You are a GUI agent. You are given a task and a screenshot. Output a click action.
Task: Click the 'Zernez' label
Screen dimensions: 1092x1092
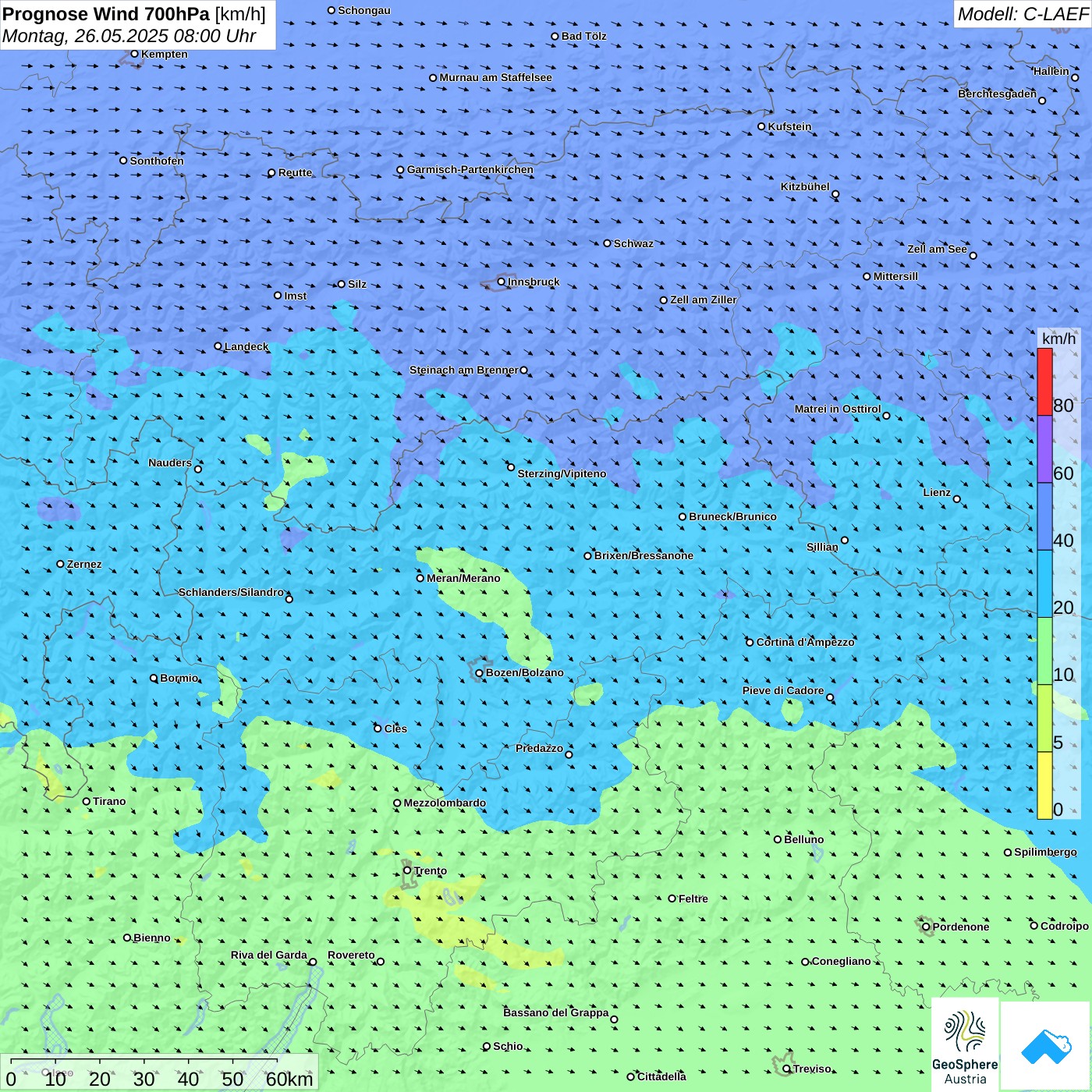click(x=84, y=564)
